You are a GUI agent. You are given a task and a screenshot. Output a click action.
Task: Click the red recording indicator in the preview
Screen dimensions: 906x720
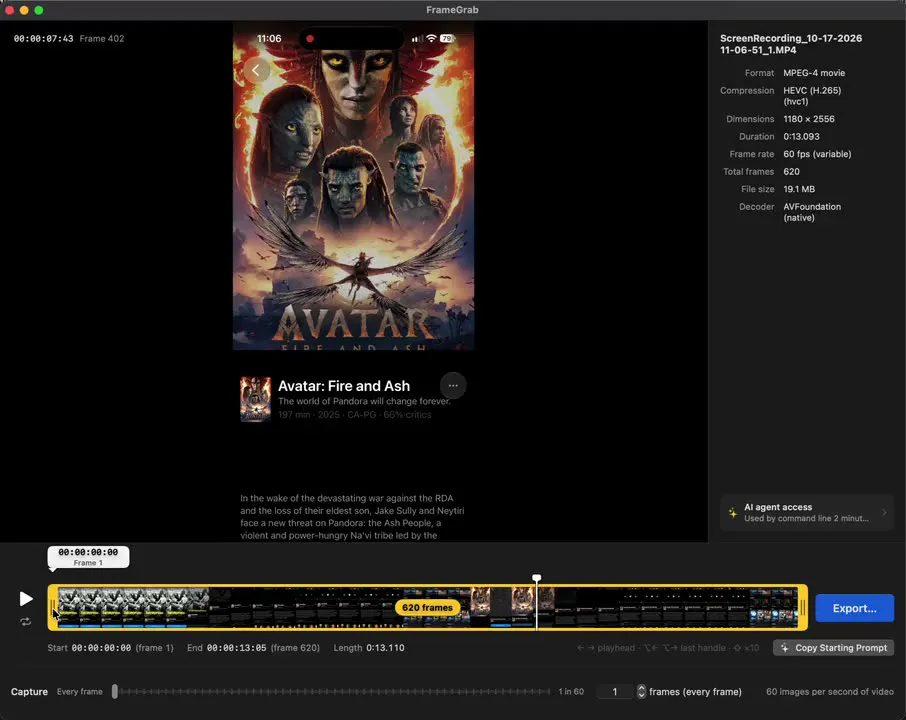coord(310,39)
